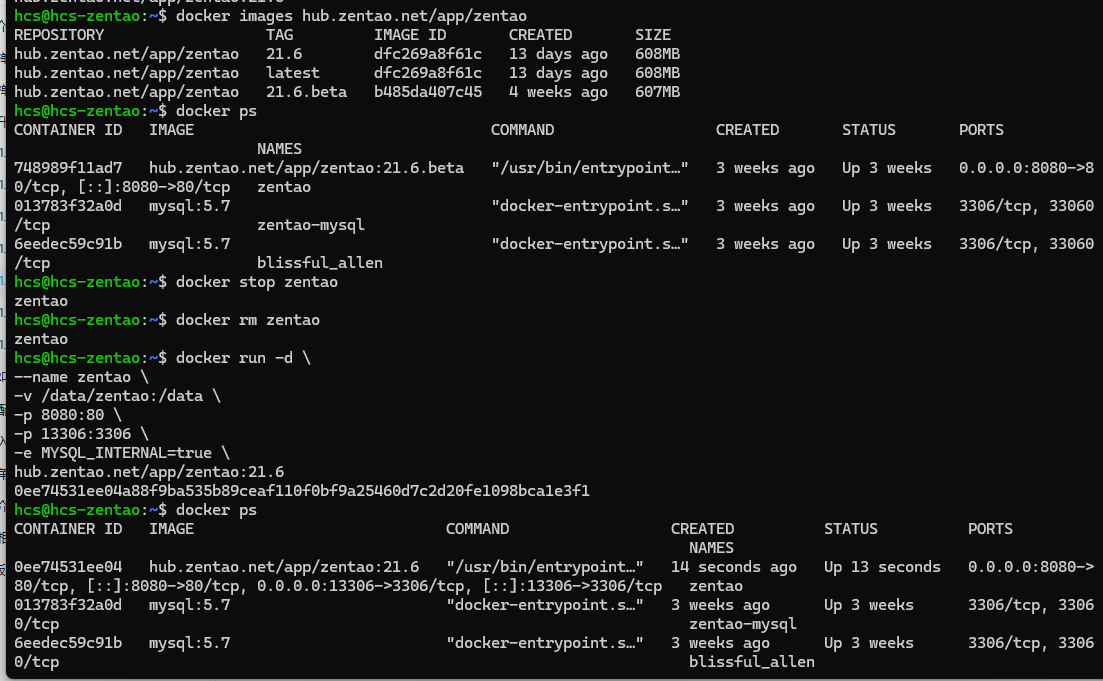The width and height of the screenshot is (1103, 681).
Task: Click the '-p 13306:3306' port mapping line
Action: click(x=82, y=434)
